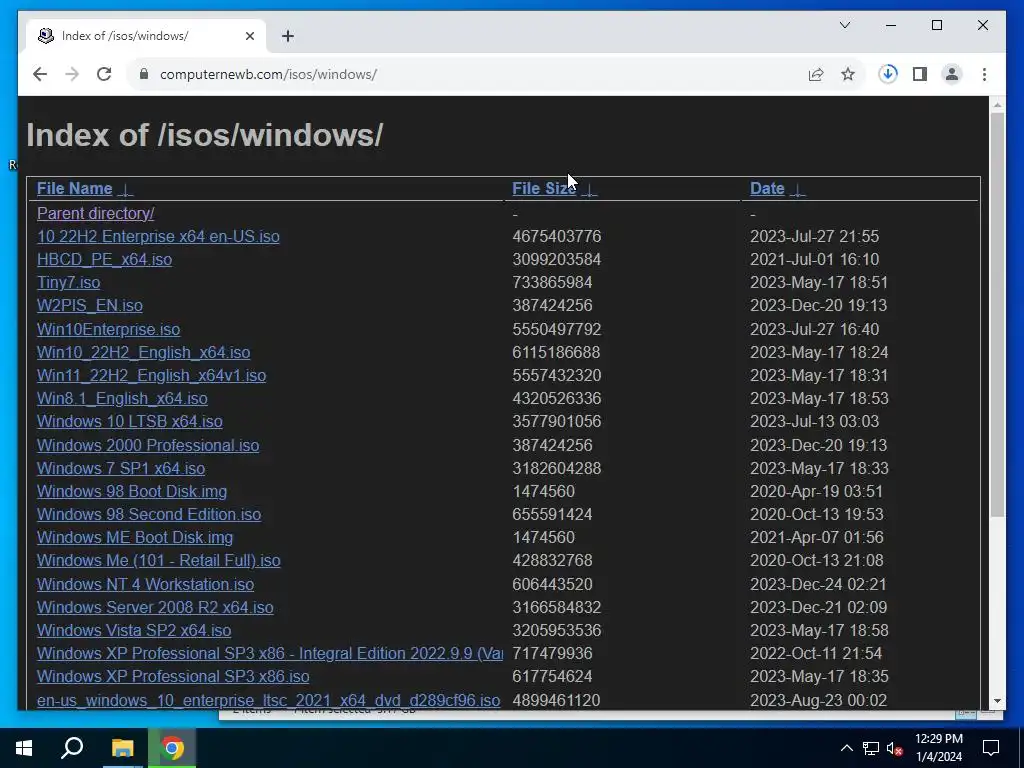The image size is (1024, 768).
Task: Open File Explorer from the taskbar
Action: [122, 748]
